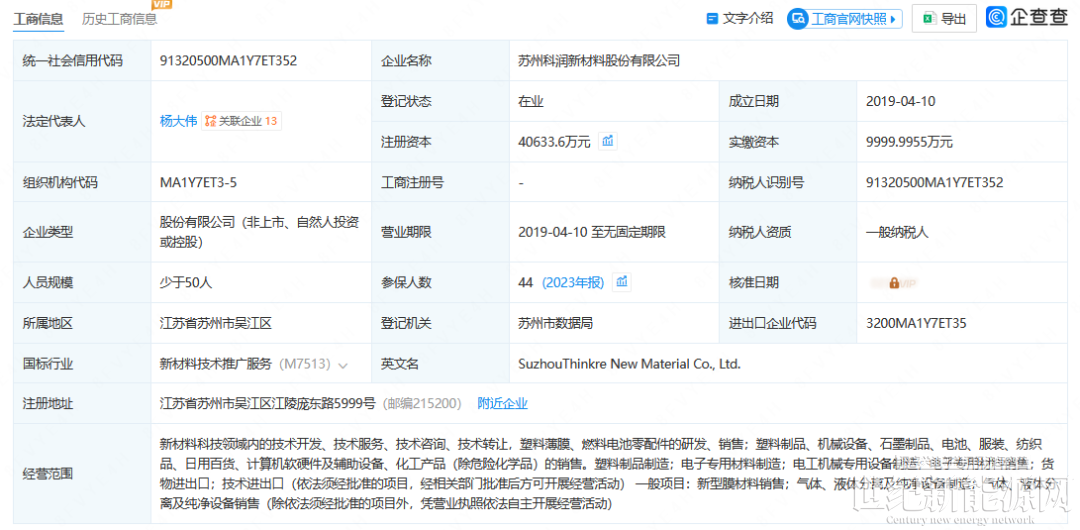Select staff size 少于50人

pos(188,282)
